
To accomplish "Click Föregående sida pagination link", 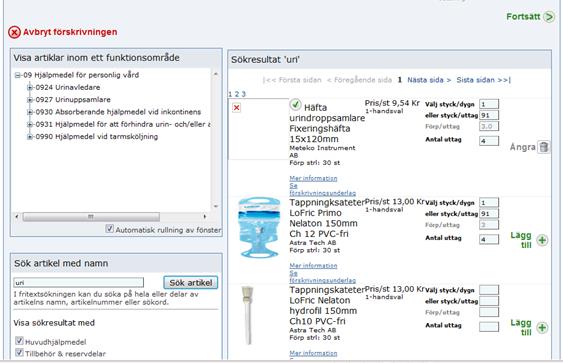I will [359, 80].
